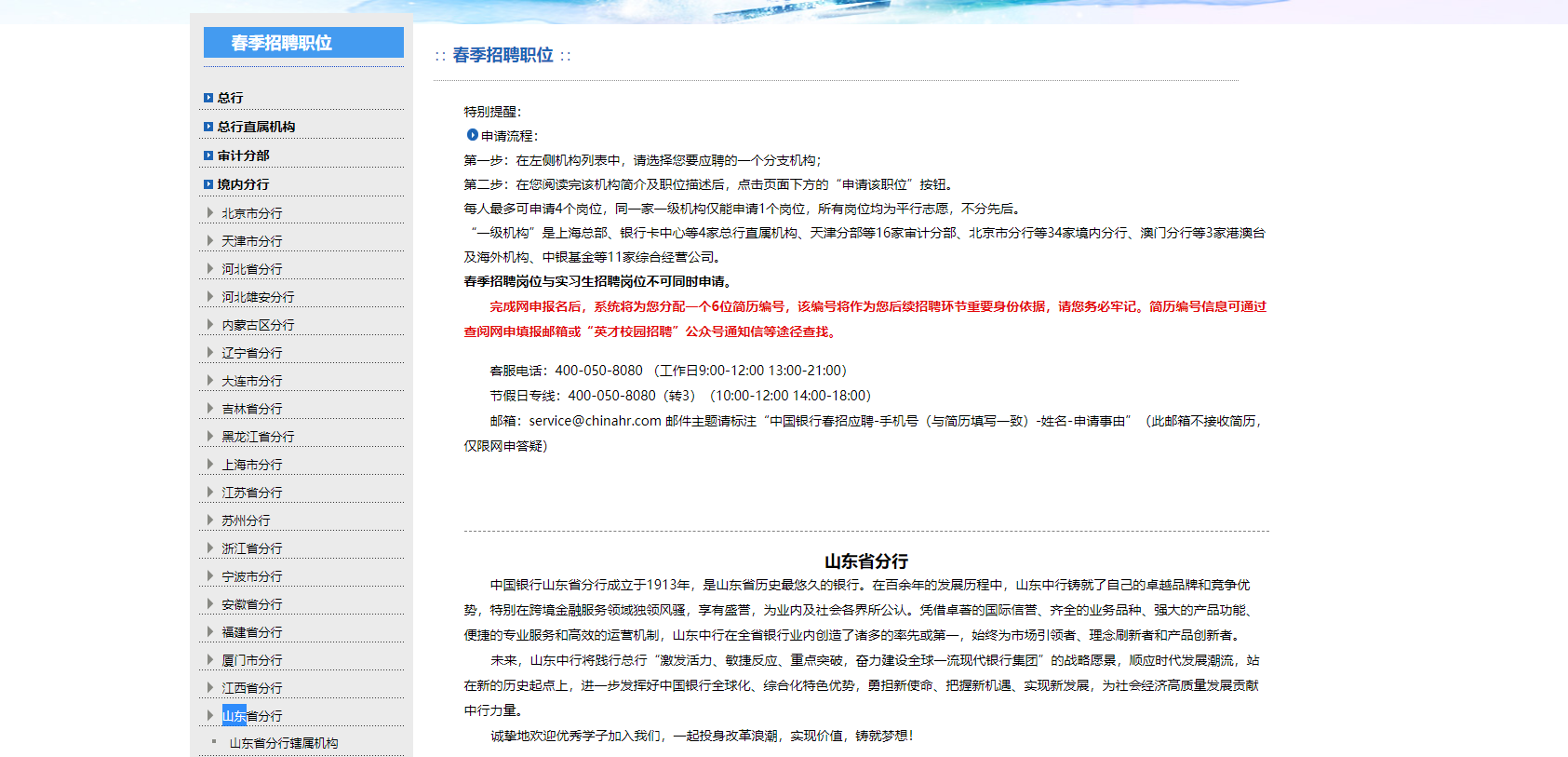
Task: Expand the arrow next to 河北雄安分行
Action: click(210, 296)
